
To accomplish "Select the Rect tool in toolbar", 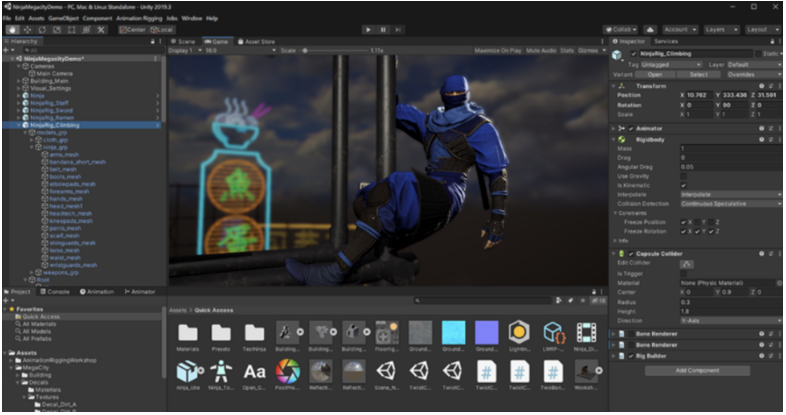I will point(72,30).
